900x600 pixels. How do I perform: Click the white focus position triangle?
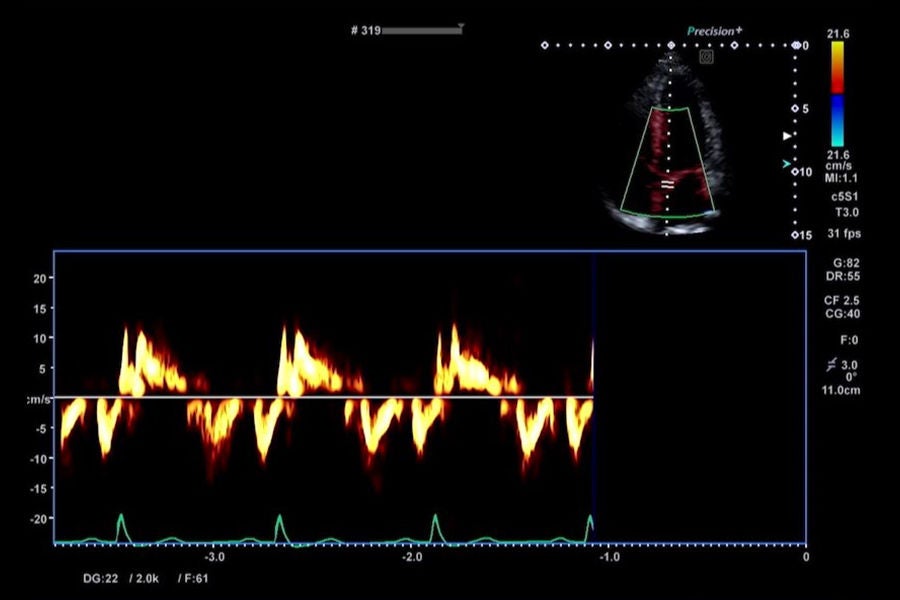coord(788,136)
